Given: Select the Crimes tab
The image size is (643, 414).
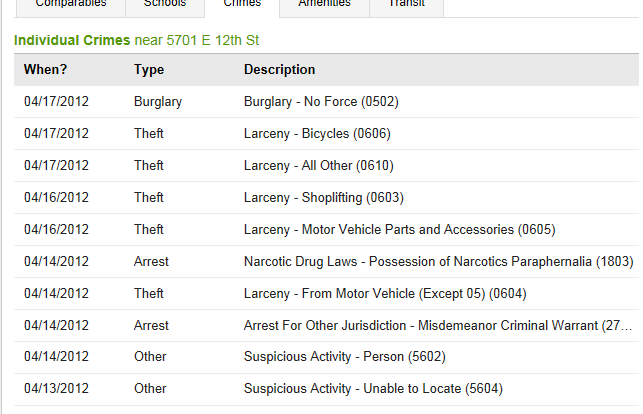Looking at the screenshot, I should click(242, 5).
